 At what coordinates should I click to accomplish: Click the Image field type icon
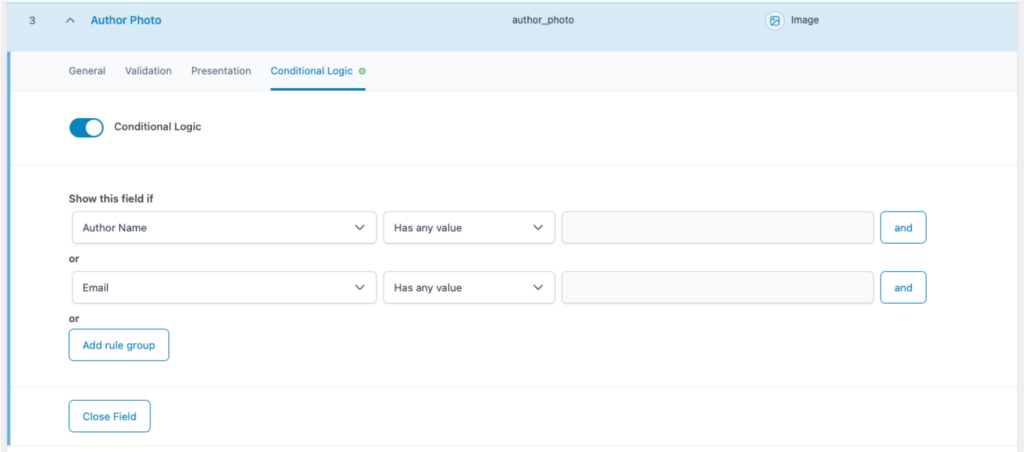click(x=774, y=20)
